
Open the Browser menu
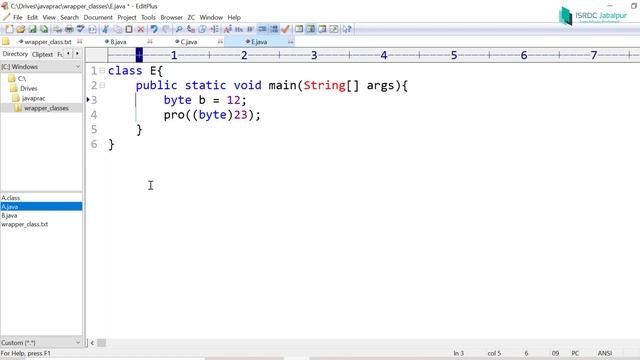pyautogui.click(x=171, y=18)
